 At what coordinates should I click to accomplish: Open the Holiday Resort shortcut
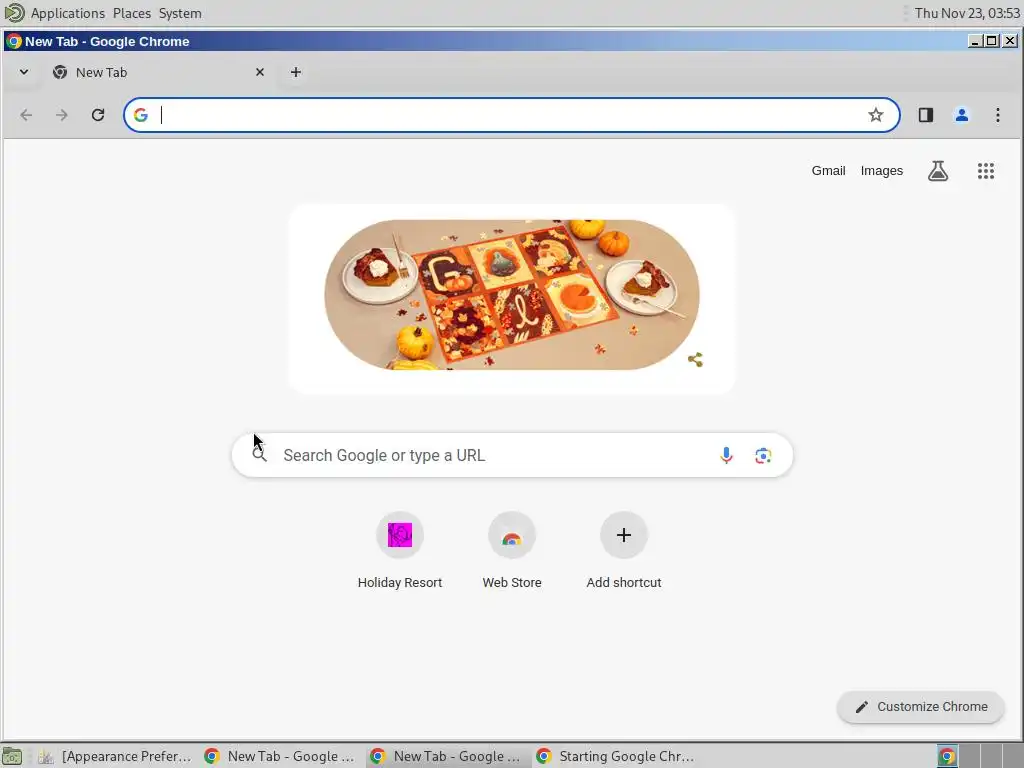click(400, 551)
